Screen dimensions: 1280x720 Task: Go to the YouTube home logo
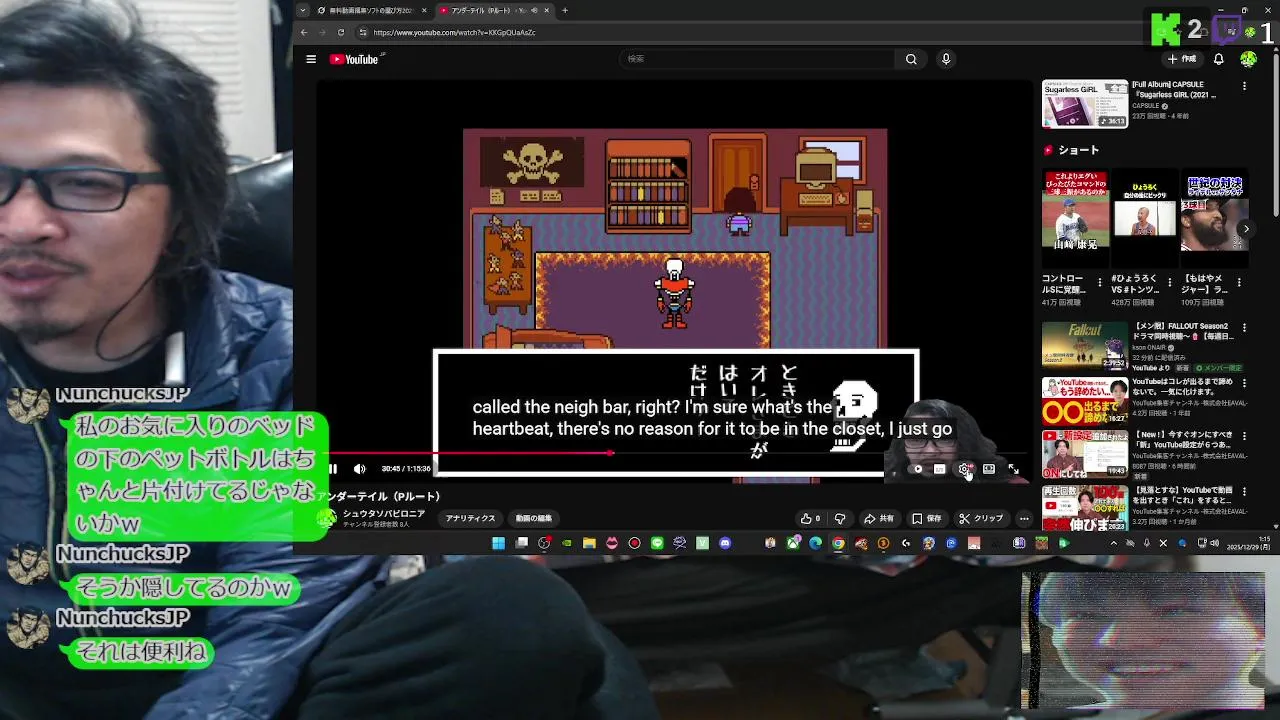click(x=355, y=59)
